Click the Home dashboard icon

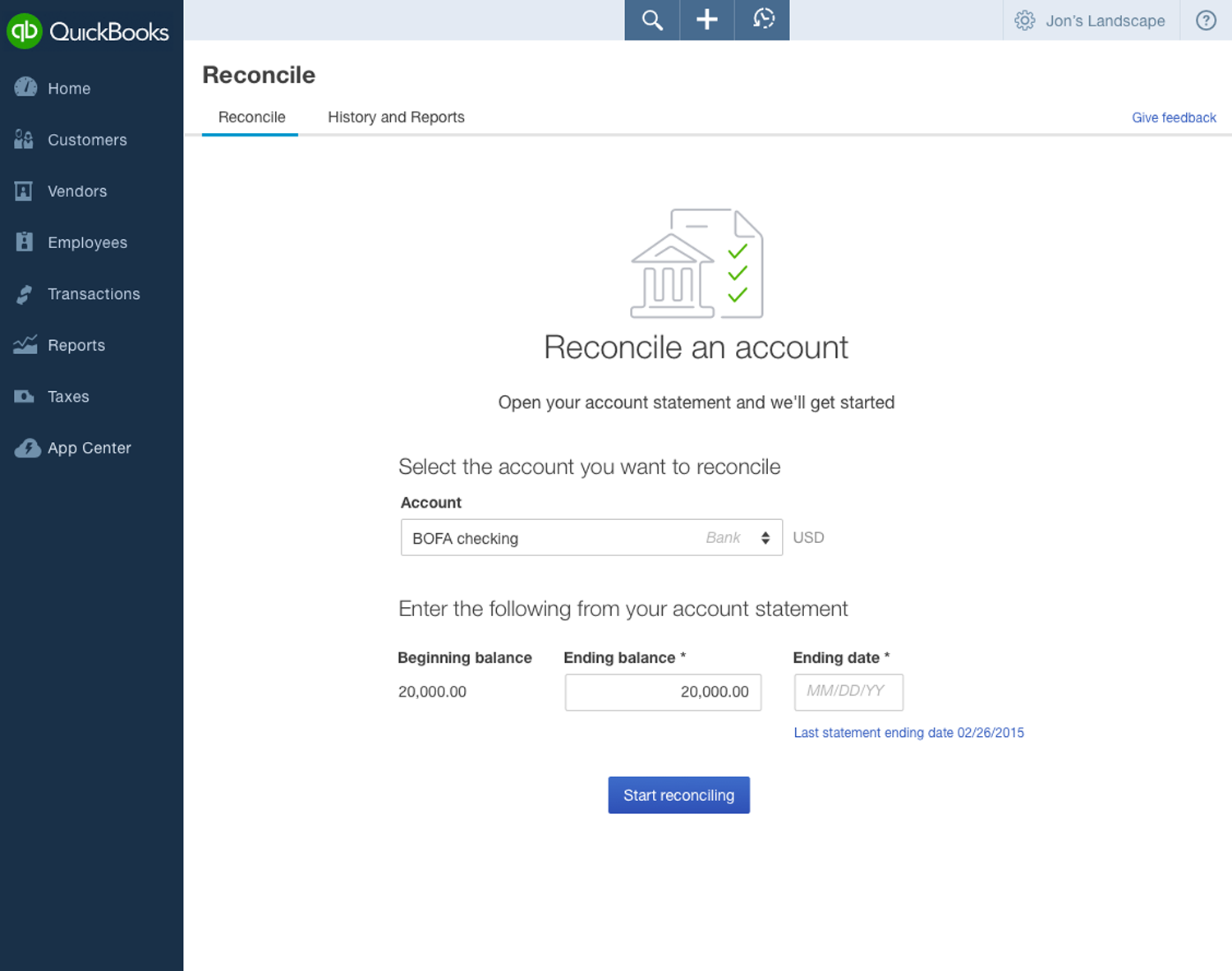[25, 87]
